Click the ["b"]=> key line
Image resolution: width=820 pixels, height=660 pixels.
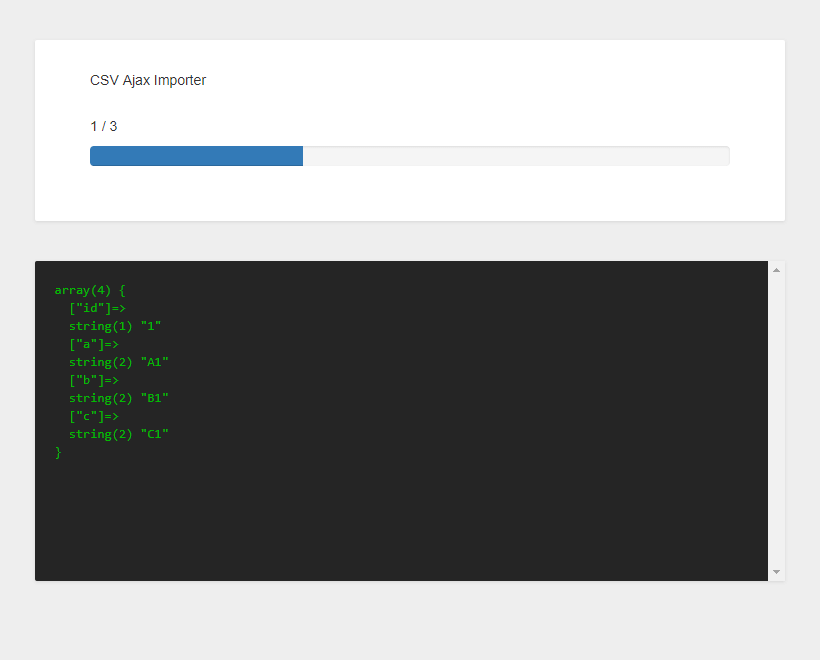point(94,380)
